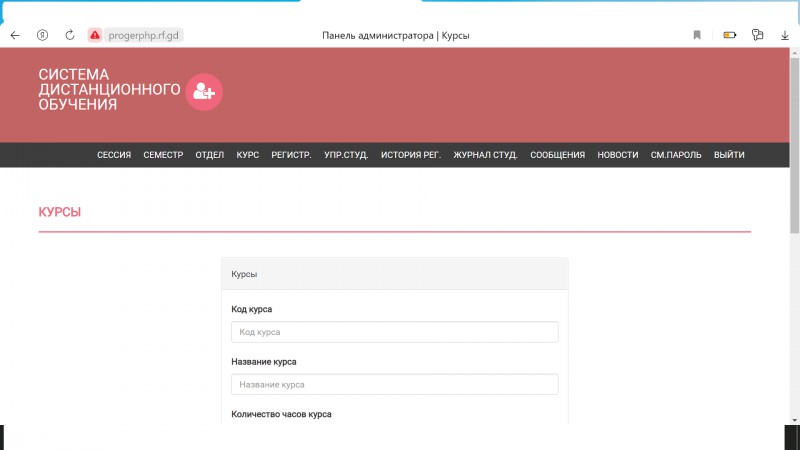Image resolution: width=800 pixels, height=450 pixels.
Task: Open the downloads arrow icon
Action: pos(785,35)
